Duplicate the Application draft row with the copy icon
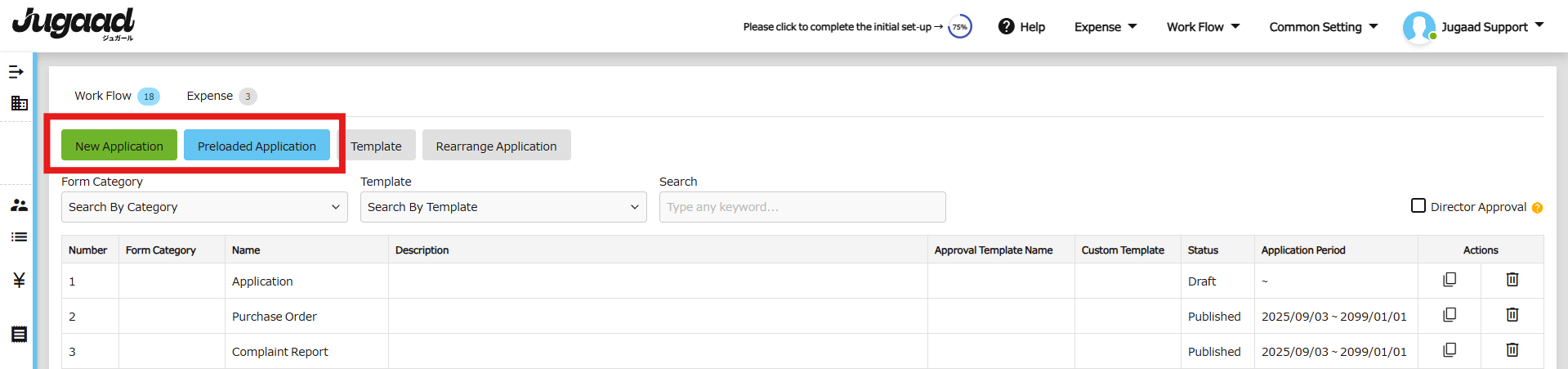This screenshot has height=369, width=1568. point(1450,280)
